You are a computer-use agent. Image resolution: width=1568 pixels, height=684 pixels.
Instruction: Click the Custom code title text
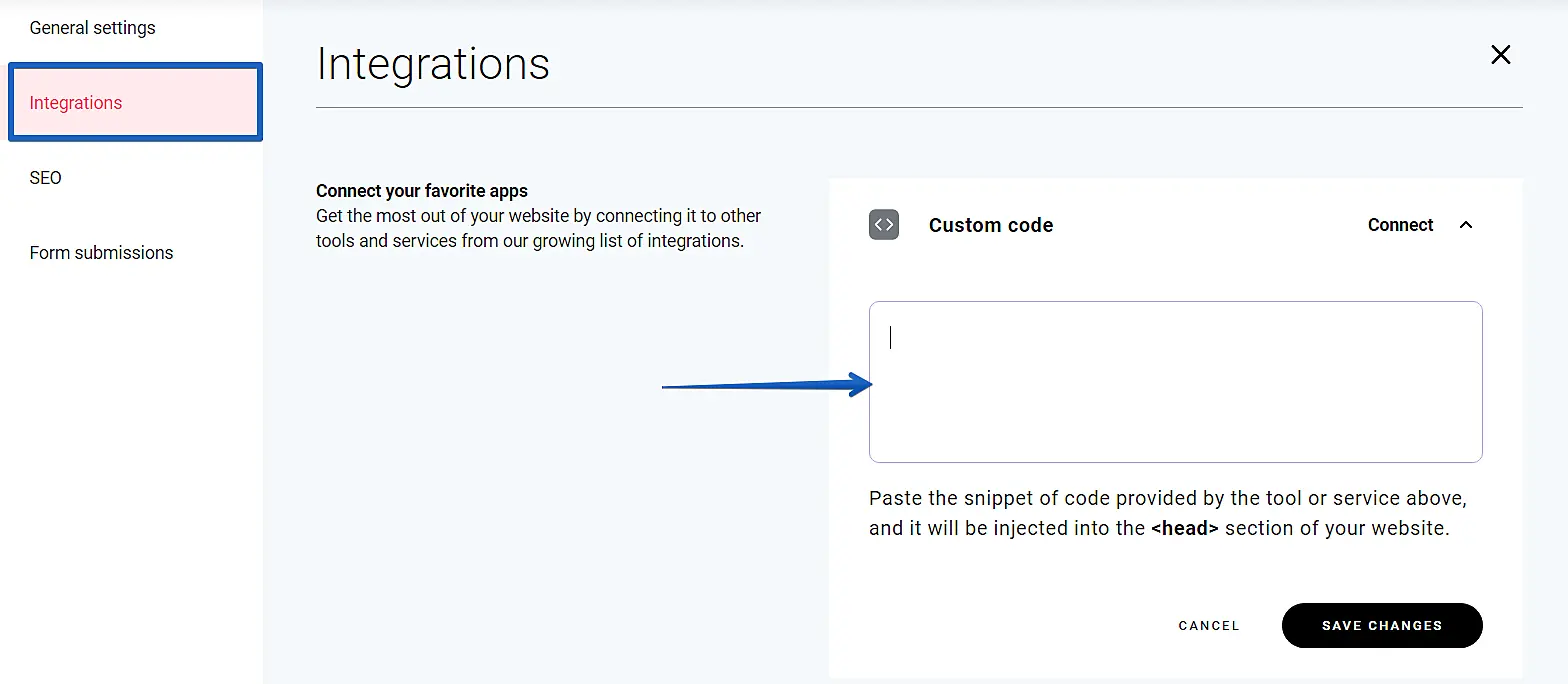pyautogui.click(x=990, y=225)
